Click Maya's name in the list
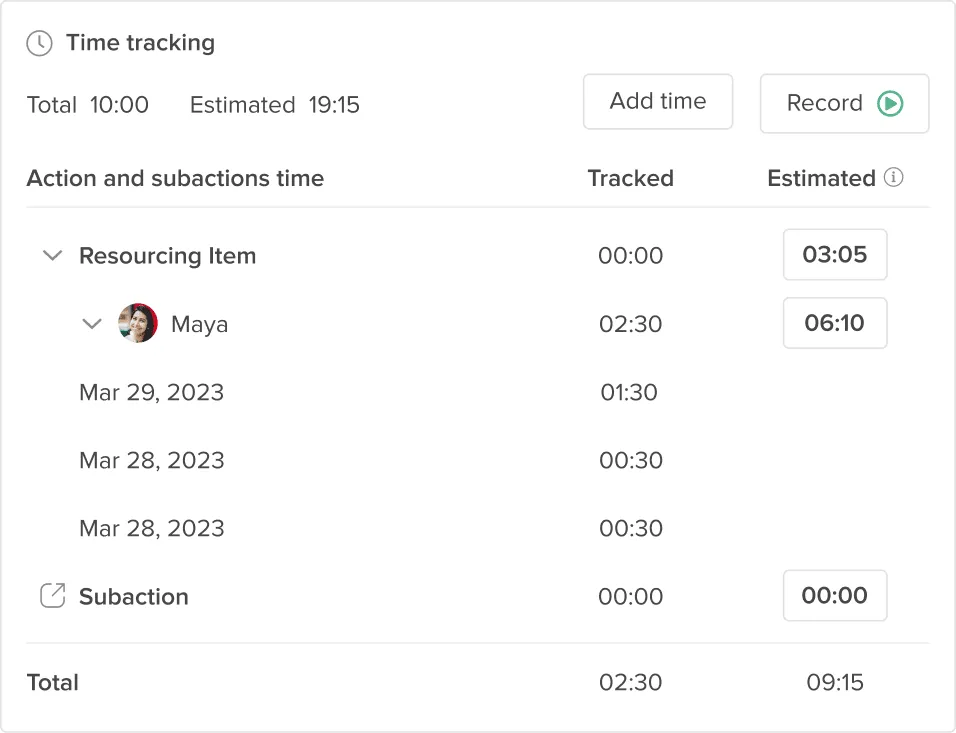The width and height of the screenshot is (956, 733). tap(199, 324)
